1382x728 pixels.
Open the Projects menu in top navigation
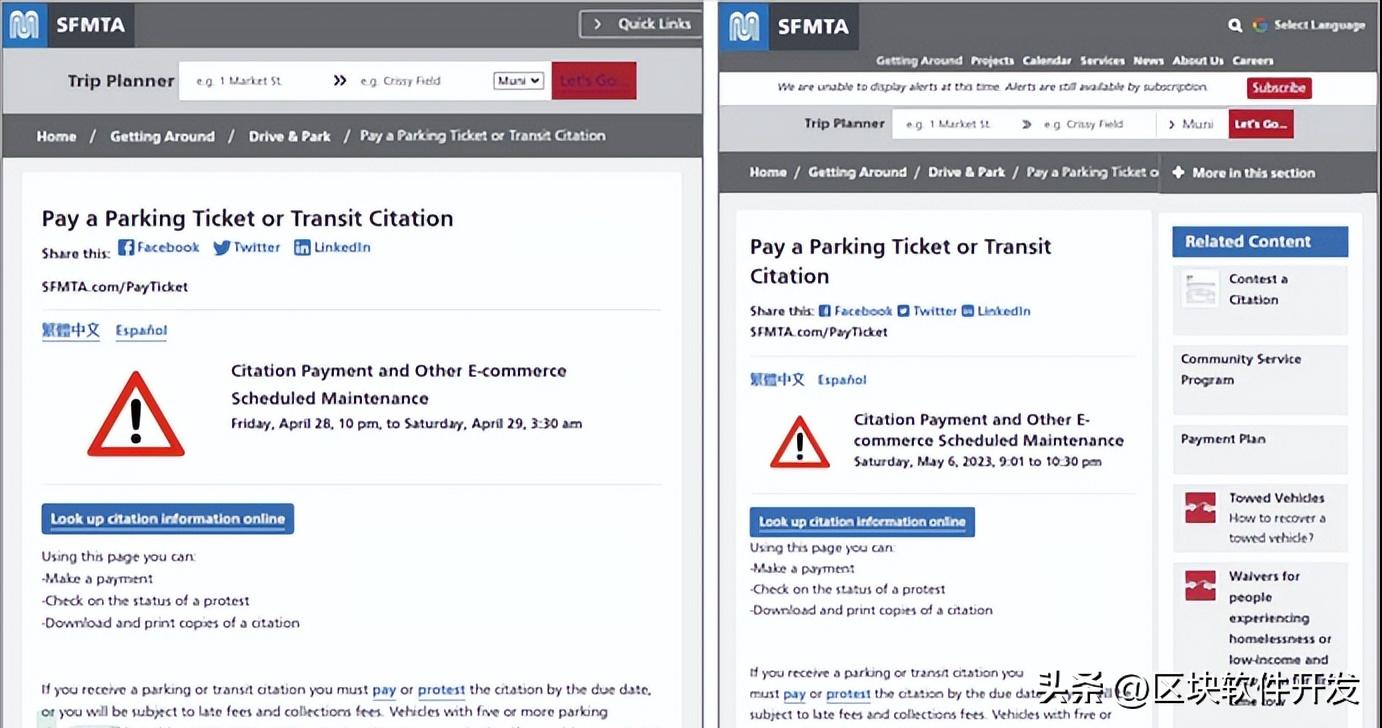[x=992, y=61]
